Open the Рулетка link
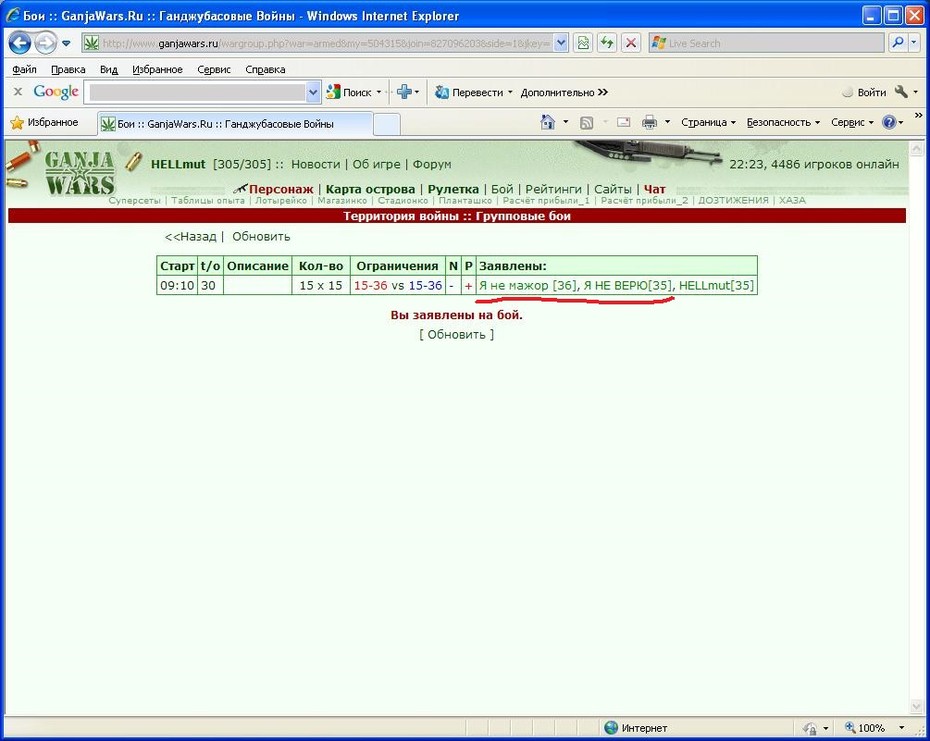The width and height of the screenshot is (930, 741). click(x=453, y=189)
